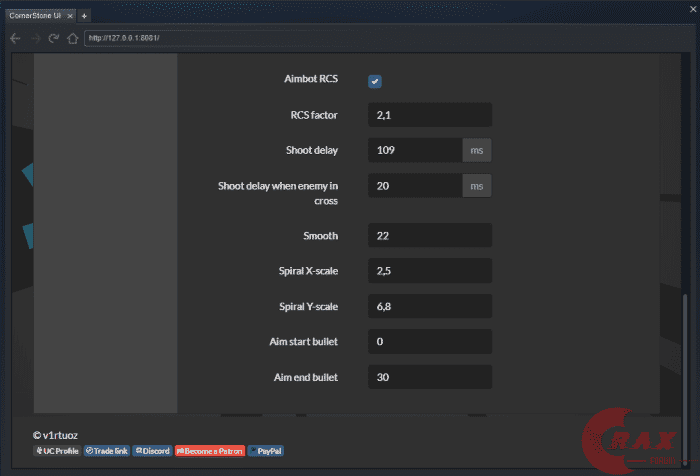Edit the RCS factor field
The height and width of the screenshot is (476, 700).
[430, 115]
